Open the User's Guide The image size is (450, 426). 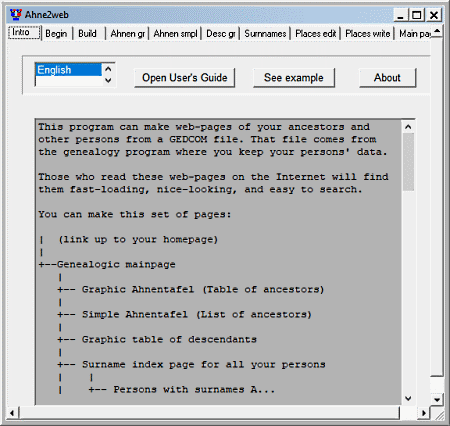185,78
